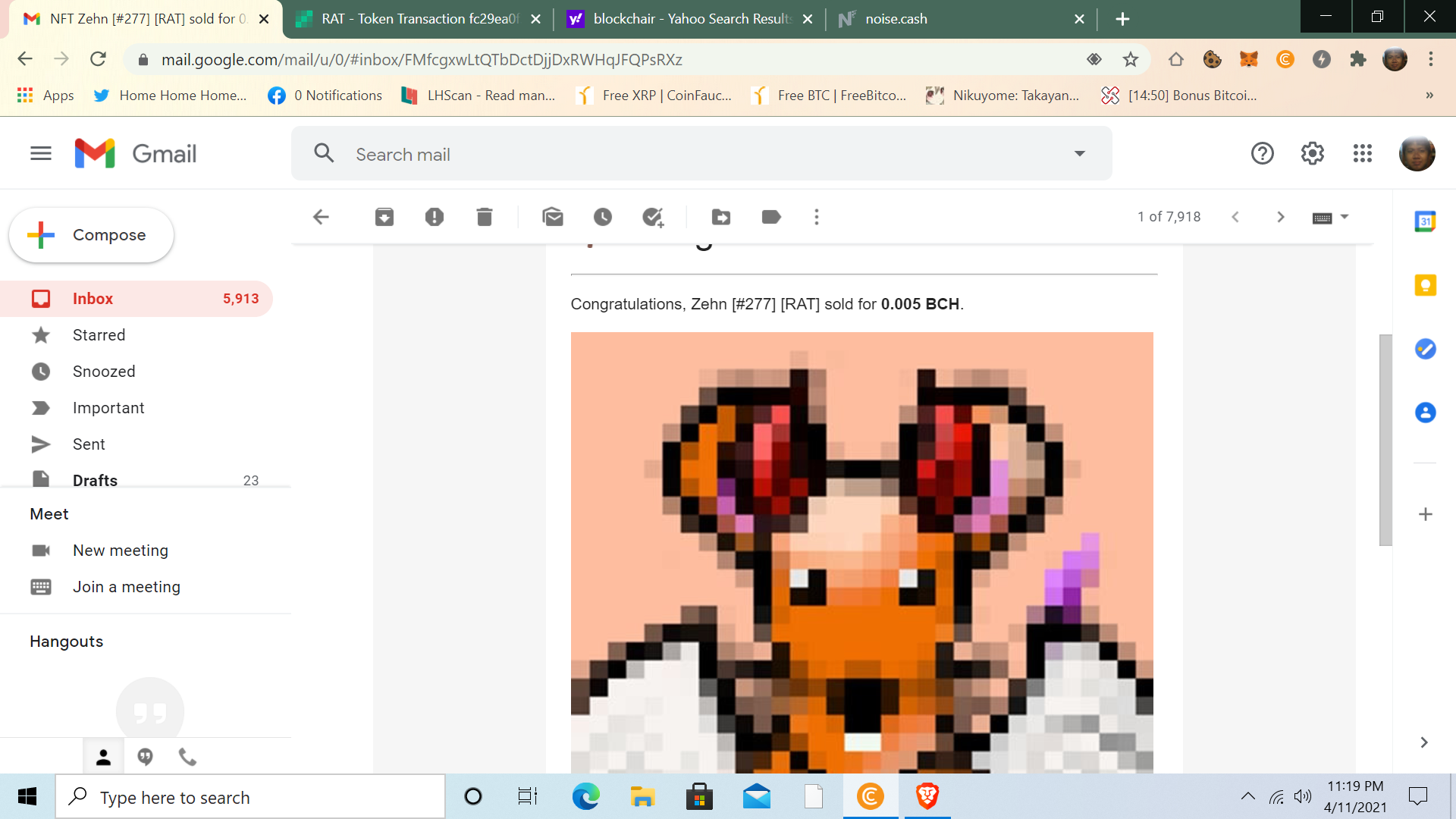This screenshot has height=819, width=1456.
Task: Report this email as spam
Action: 435,218
